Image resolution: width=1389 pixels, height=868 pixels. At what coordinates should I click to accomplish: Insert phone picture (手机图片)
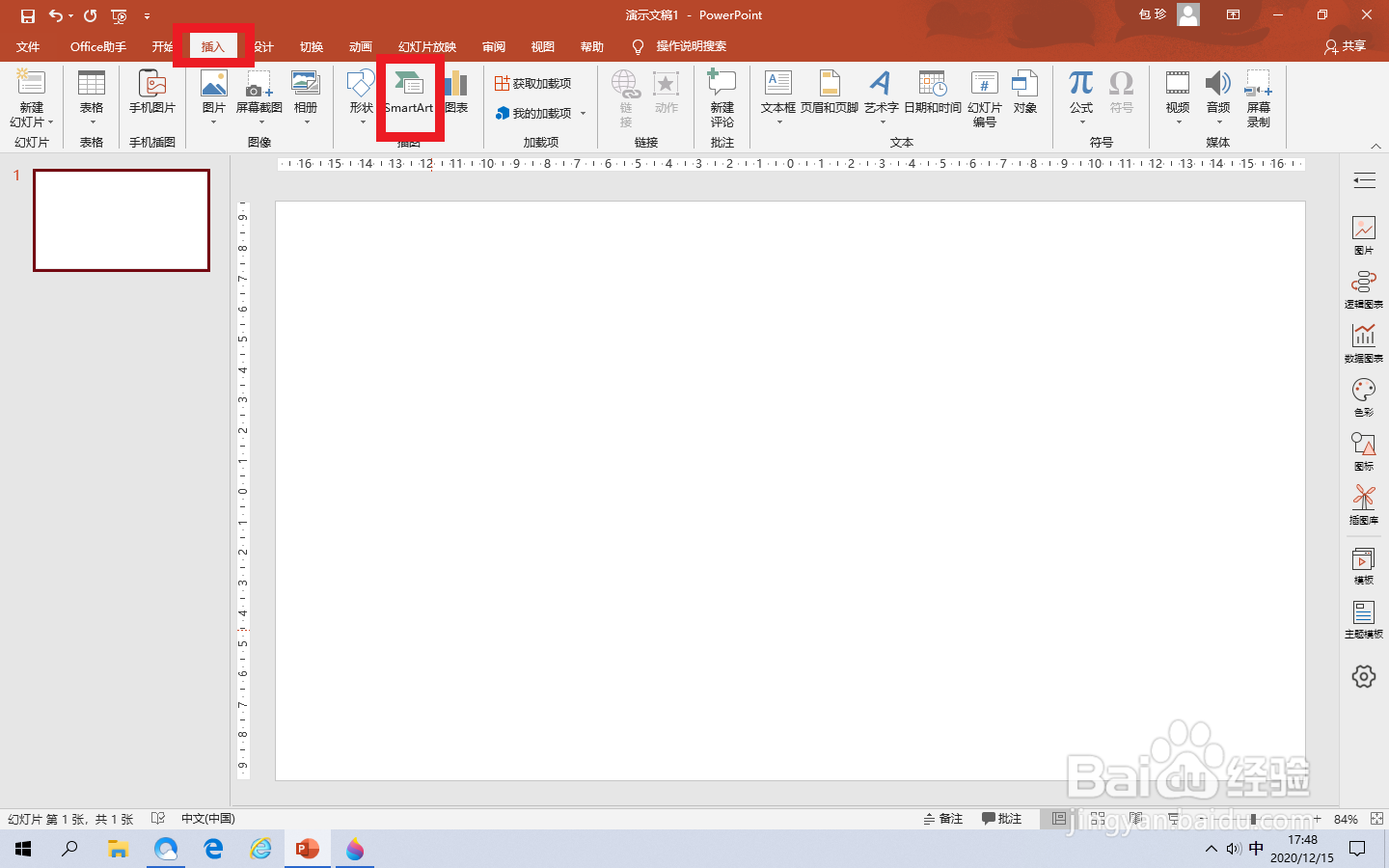(152, 94)
